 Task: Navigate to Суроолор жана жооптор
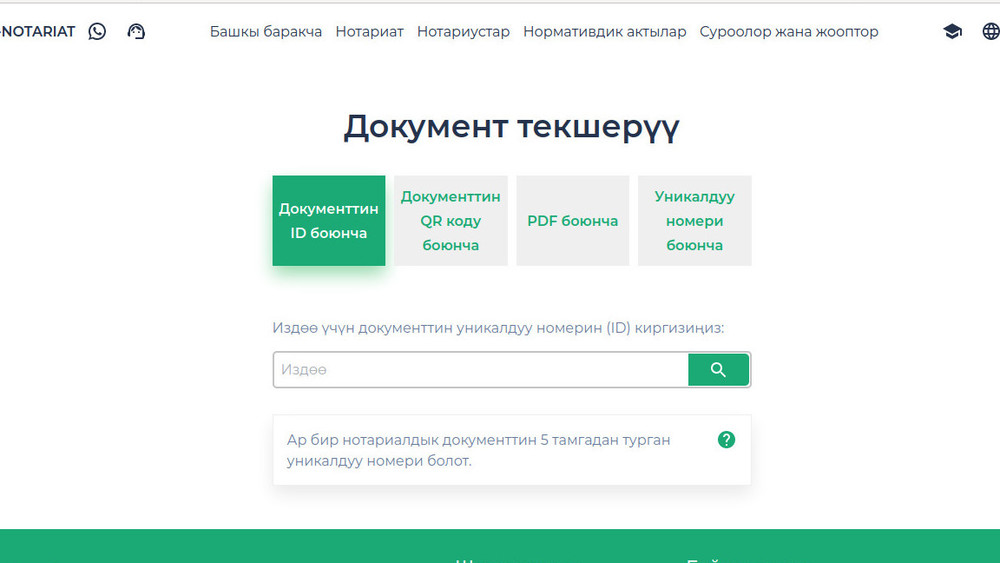pos(788,31)
